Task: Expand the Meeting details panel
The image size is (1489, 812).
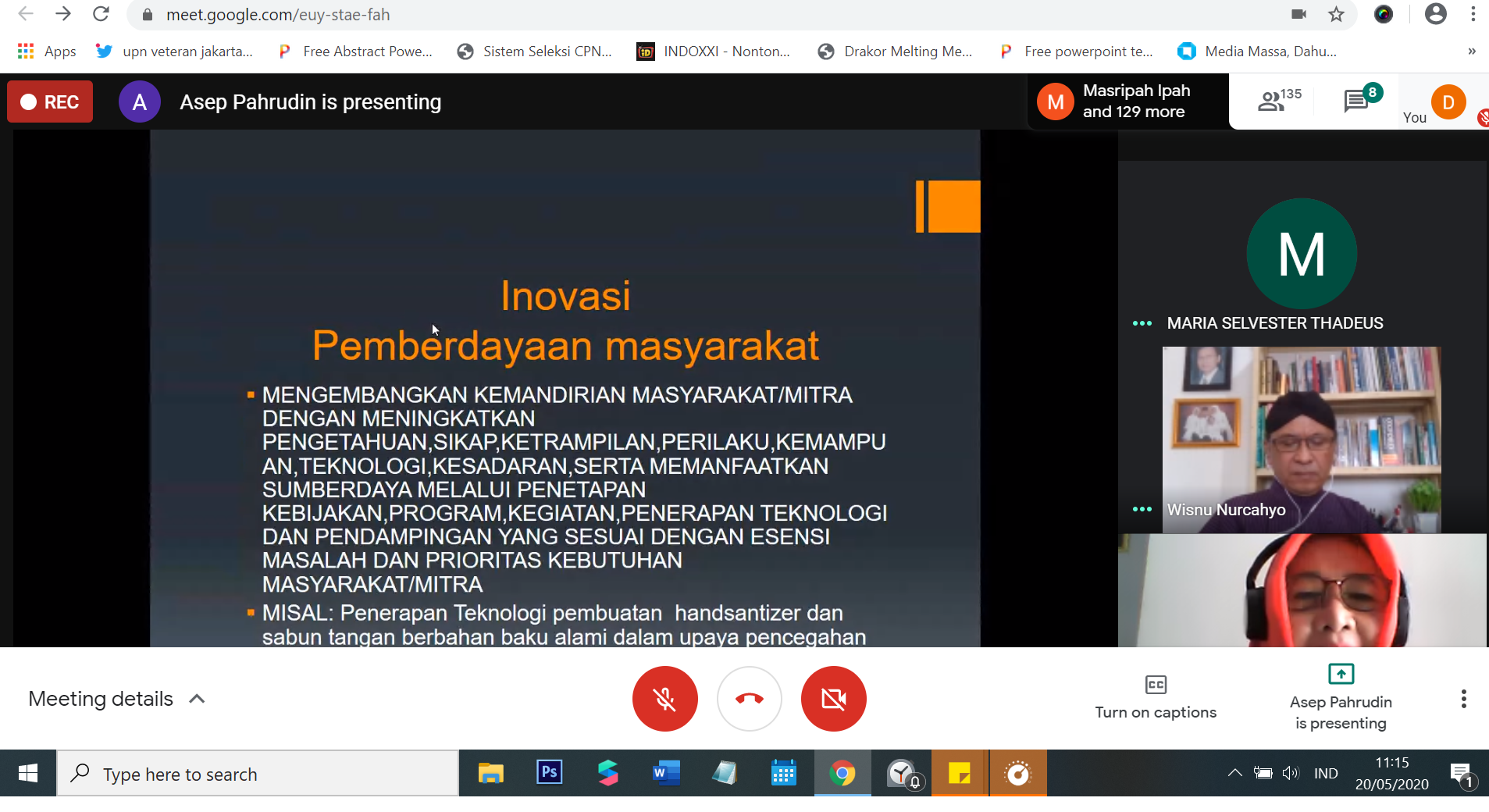Action: (117, 699)
